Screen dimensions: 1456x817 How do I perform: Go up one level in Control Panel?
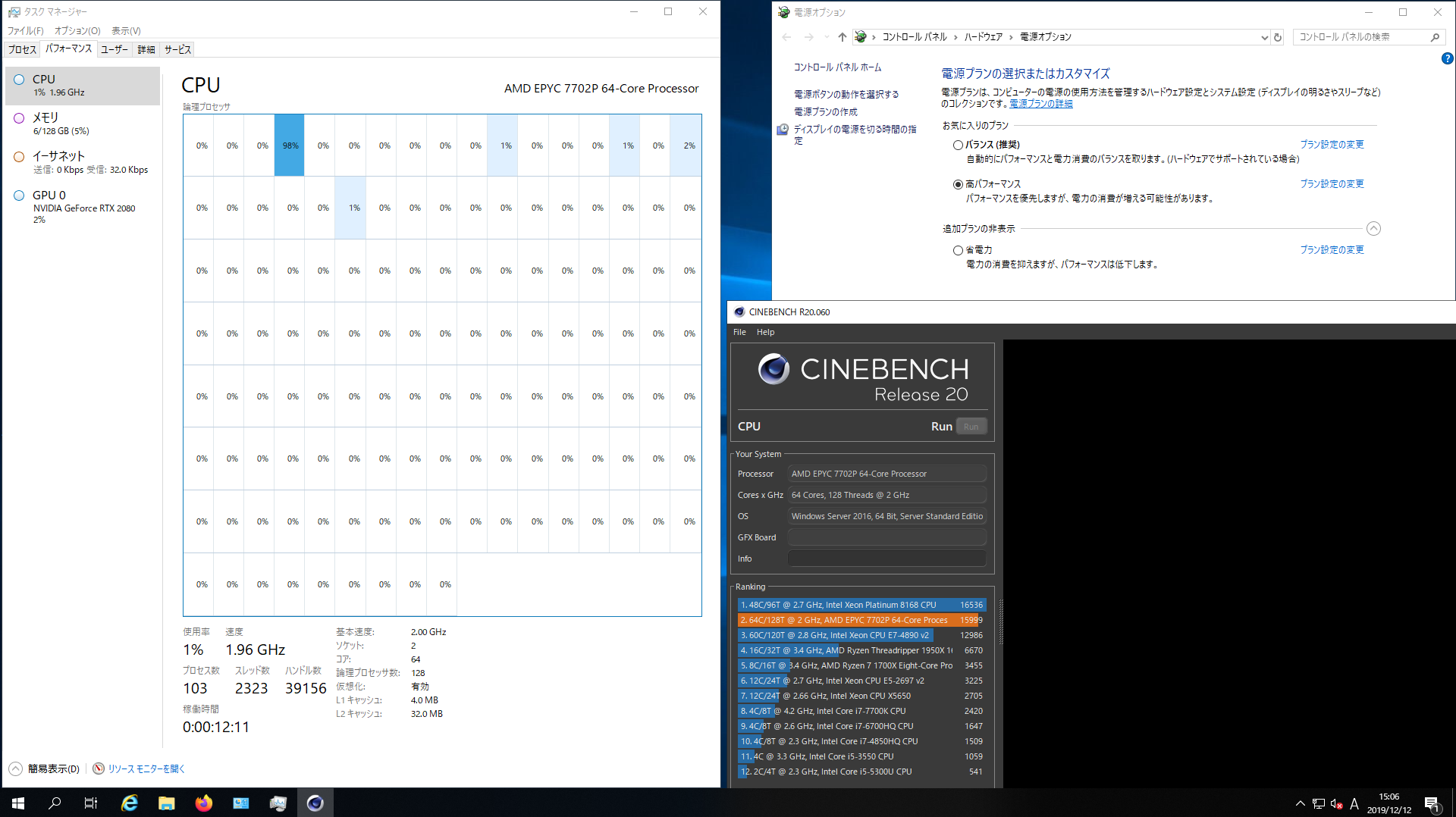click(x=843, y=37)
